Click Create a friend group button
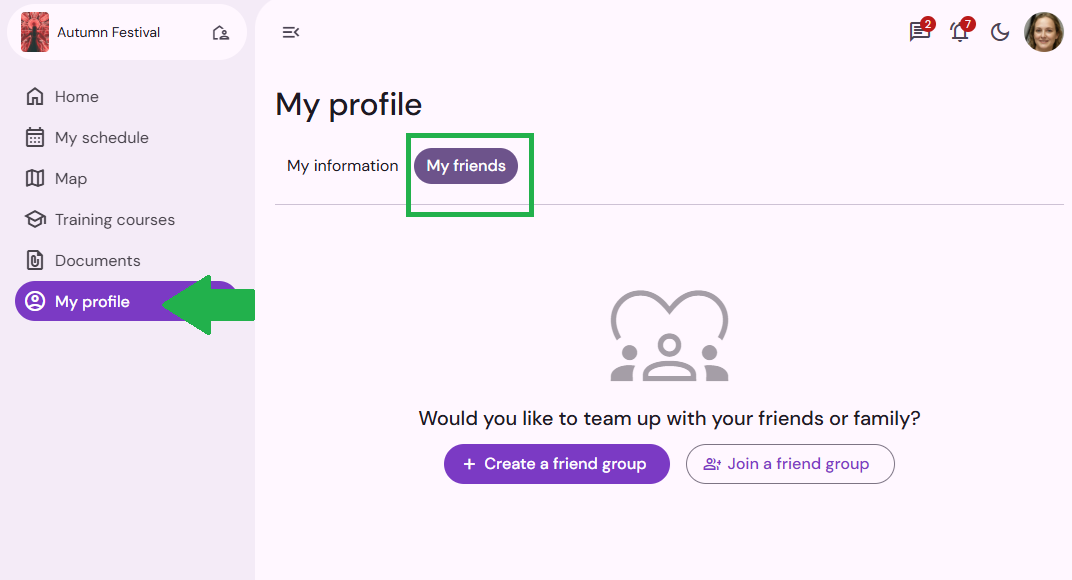 (557, 464)
